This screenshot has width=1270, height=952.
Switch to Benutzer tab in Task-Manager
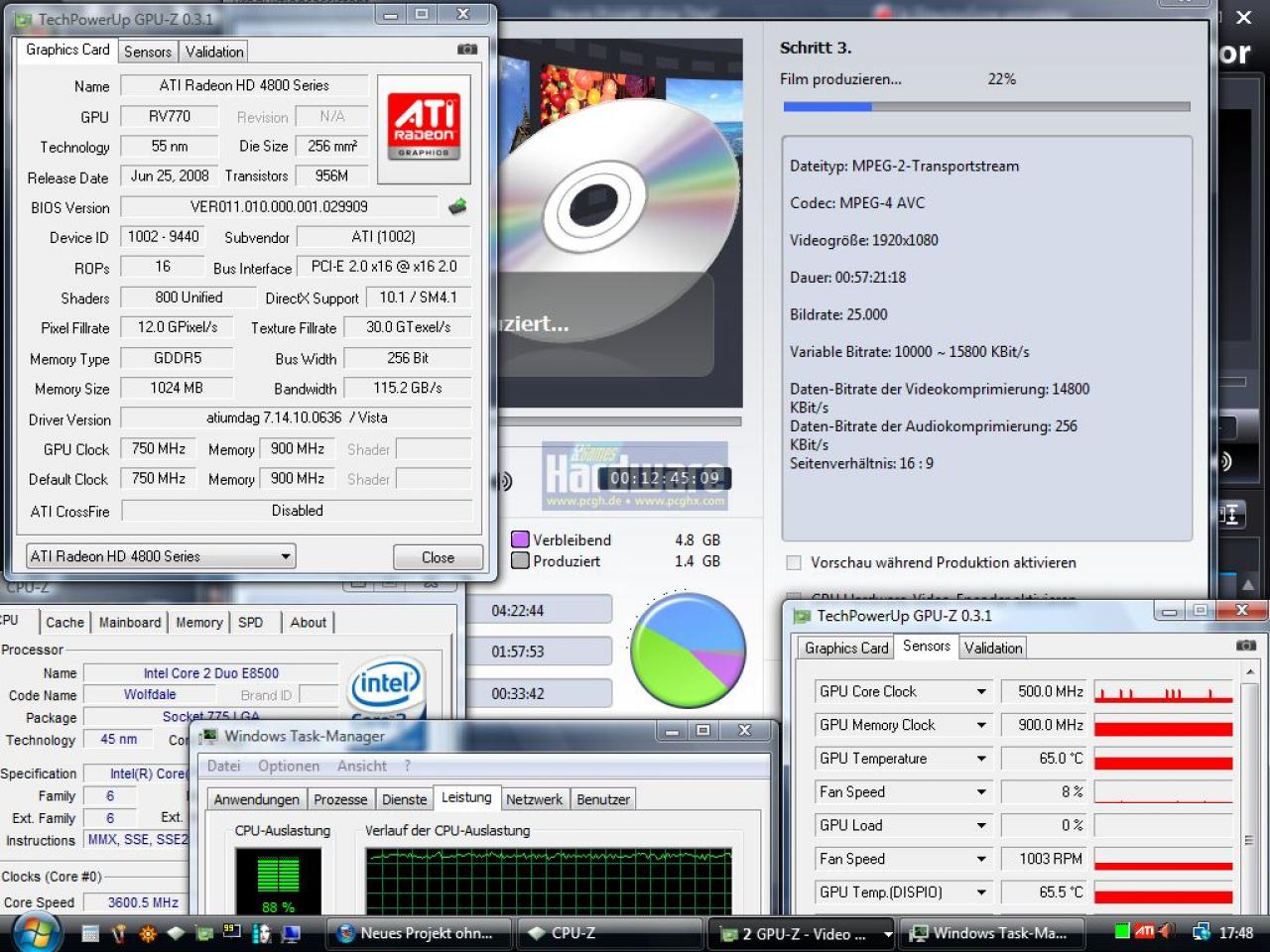[x=603, y=799]
